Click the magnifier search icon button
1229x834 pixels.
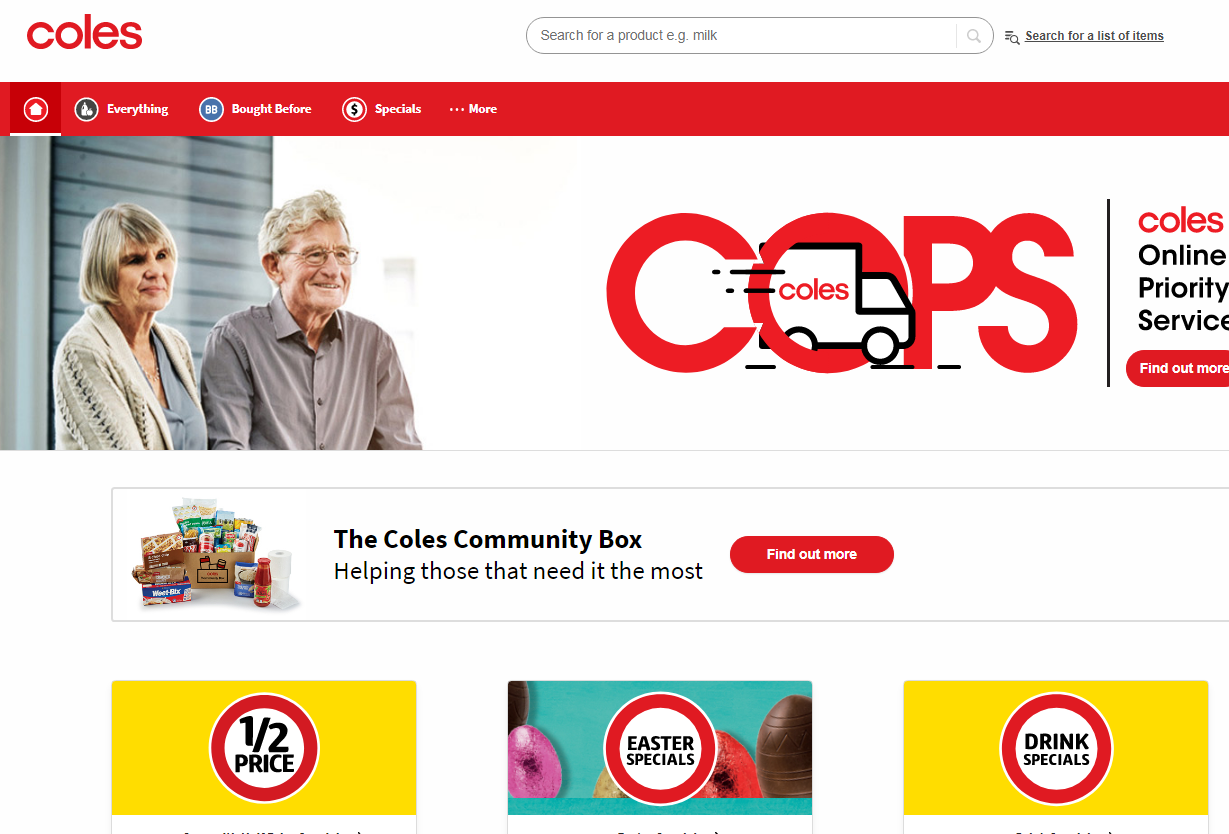point(974,36)
